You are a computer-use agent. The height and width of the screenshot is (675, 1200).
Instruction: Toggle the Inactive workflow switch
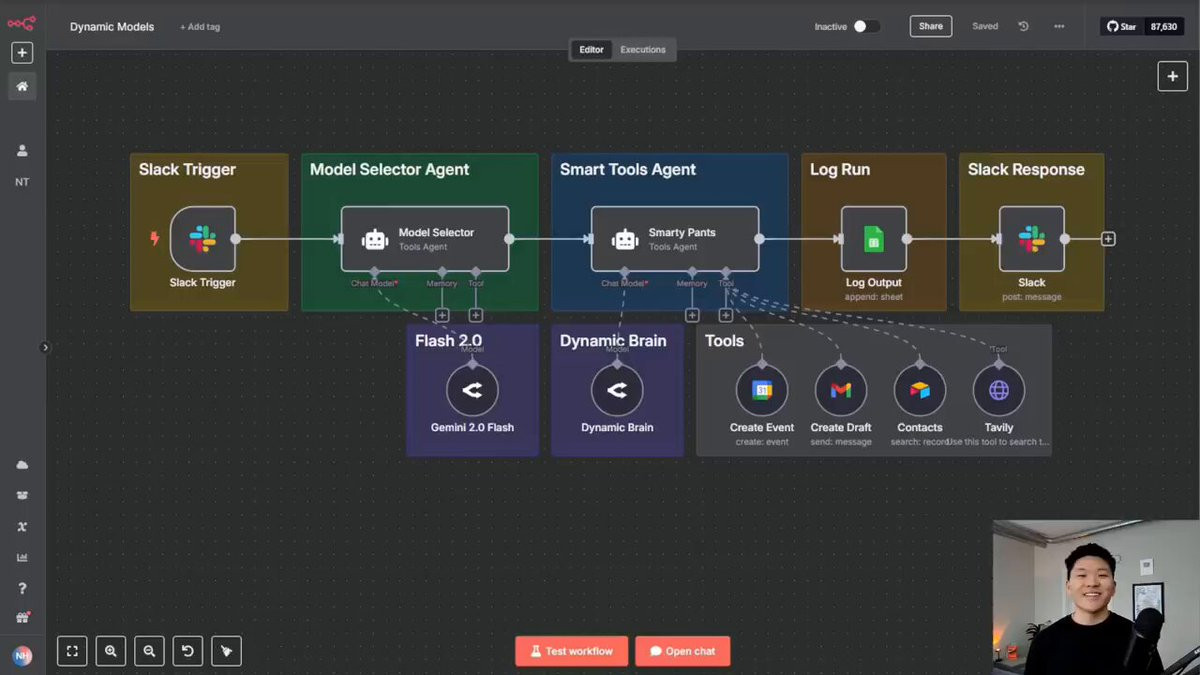(866, 27)
